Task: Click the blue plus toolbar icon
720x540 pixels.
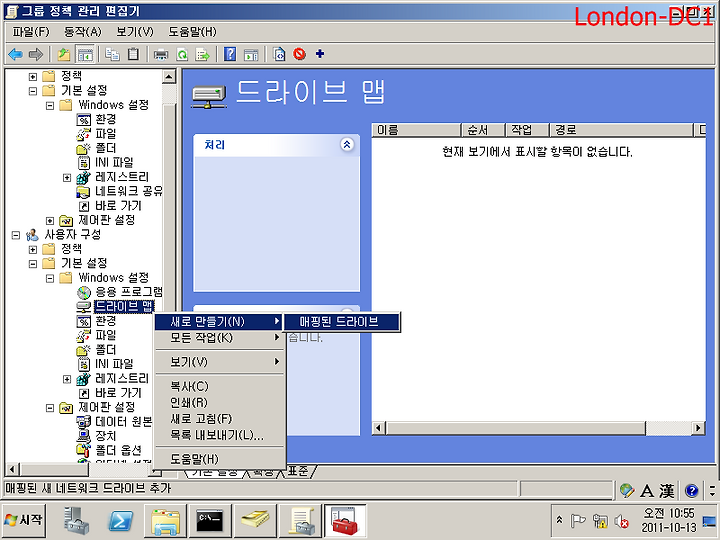Action: [x=320, y=54]
